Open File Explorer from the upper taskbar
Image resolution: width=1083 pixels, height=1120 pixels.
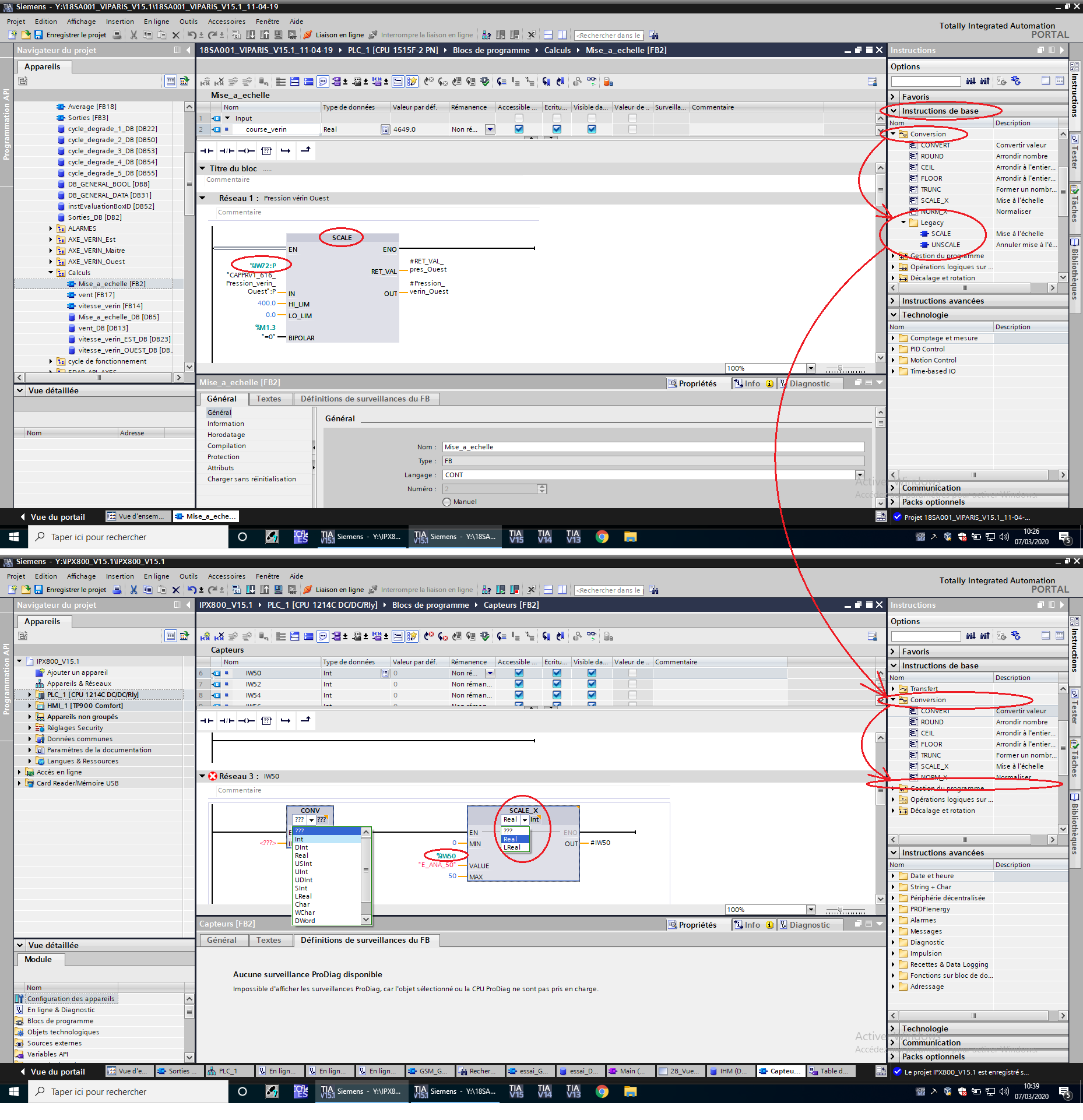(630, 537)
